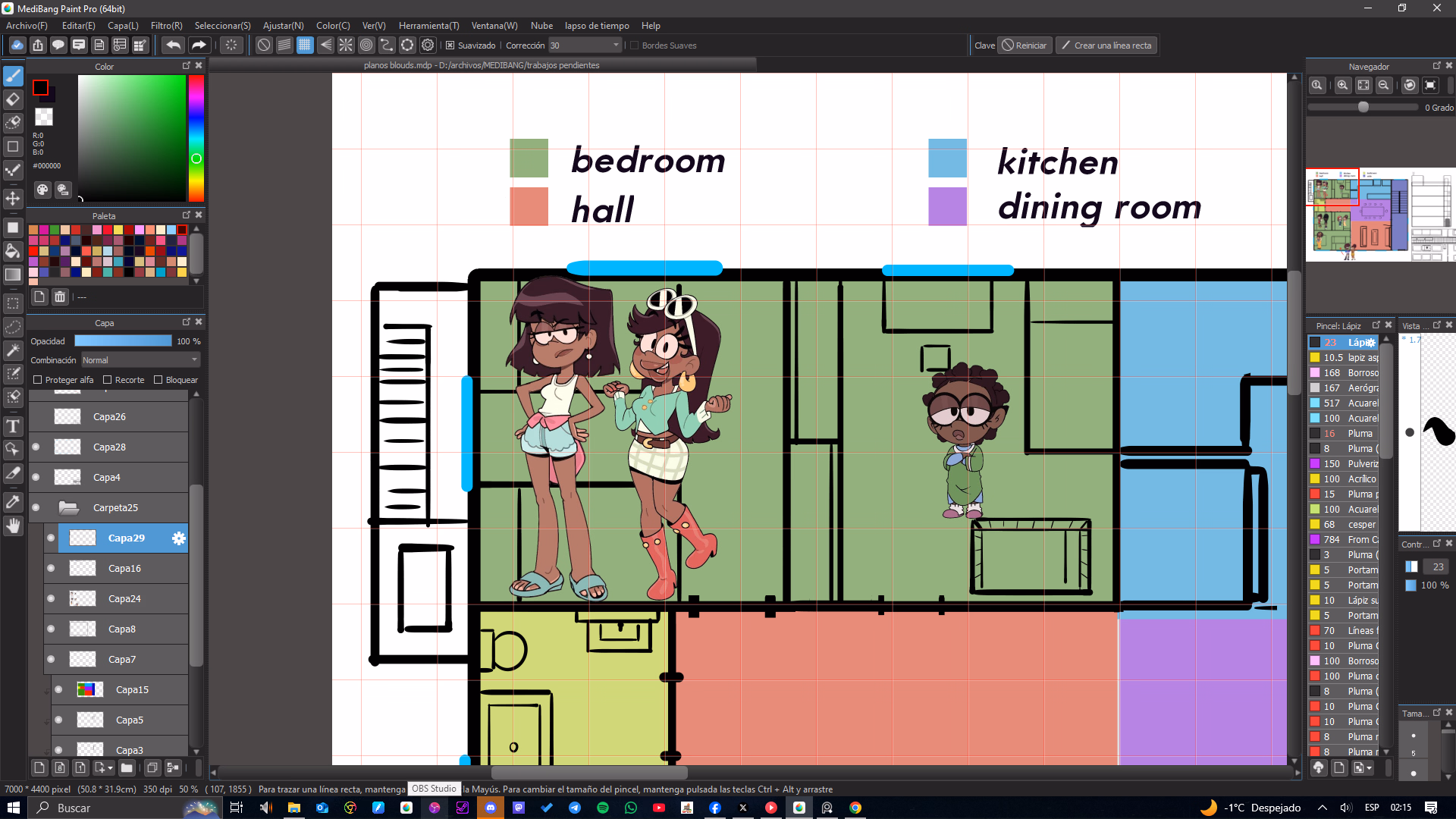Enable the Proteger alfa checkbox

click(x=38, y=380)
